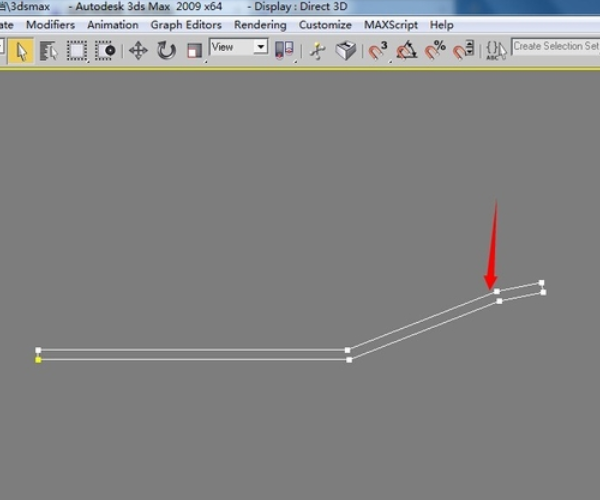Toggle Window/Crossing selection mode
The image size is (600, 500).
[105, 51]
